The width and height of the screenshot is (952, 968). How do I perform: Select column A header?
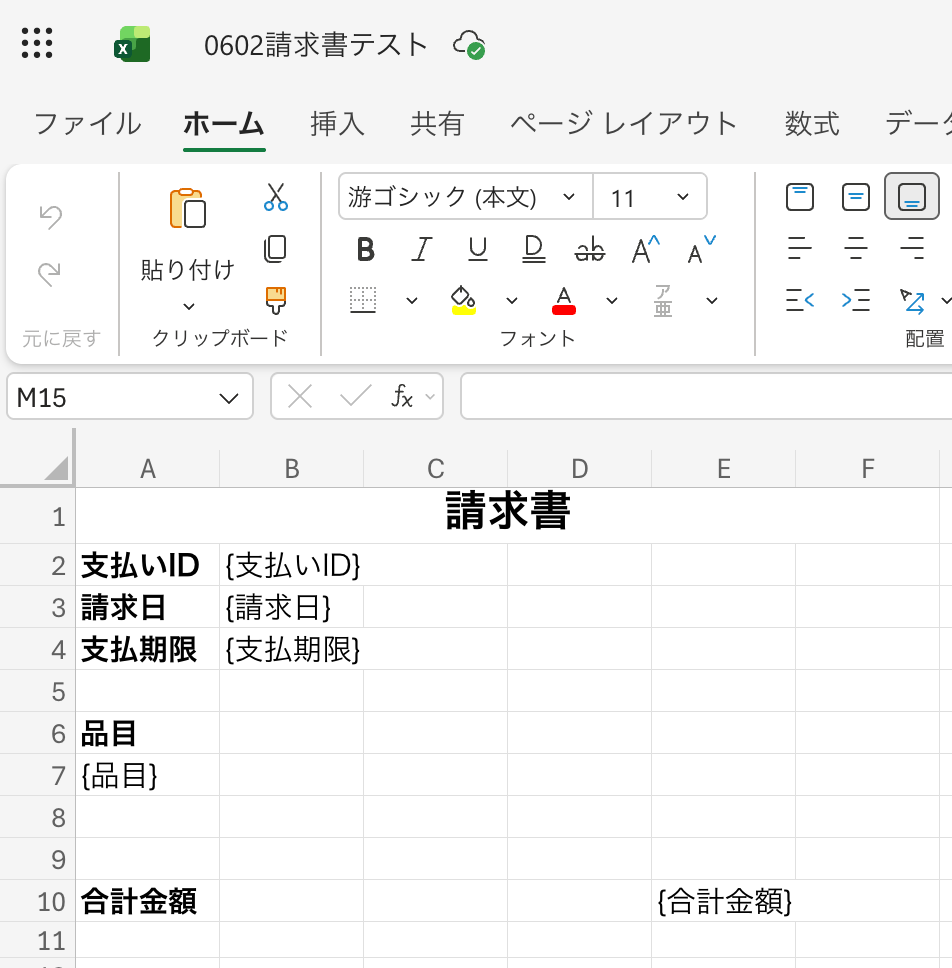(x=148, y=469)
